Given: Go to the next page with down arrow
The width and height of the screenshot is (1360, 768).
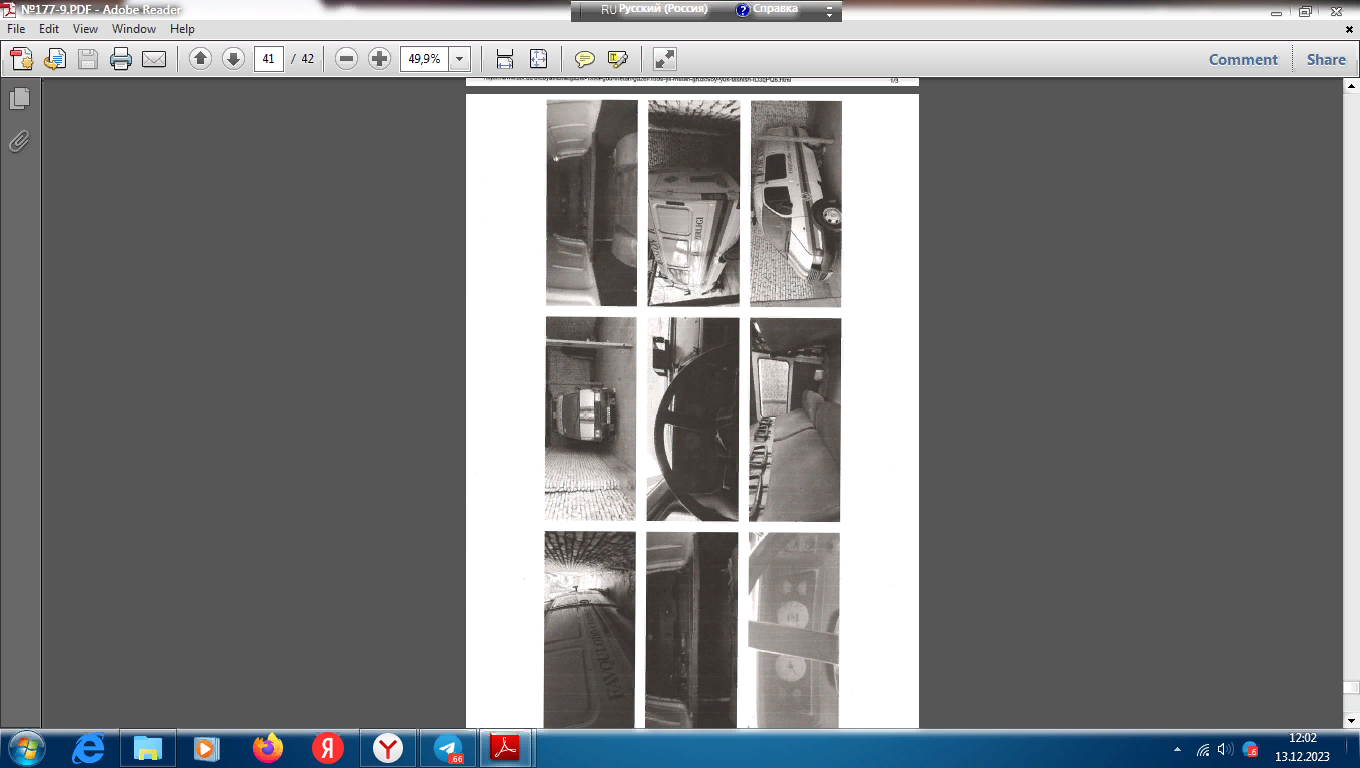Looking at the screenshot, I should [233, 59].
